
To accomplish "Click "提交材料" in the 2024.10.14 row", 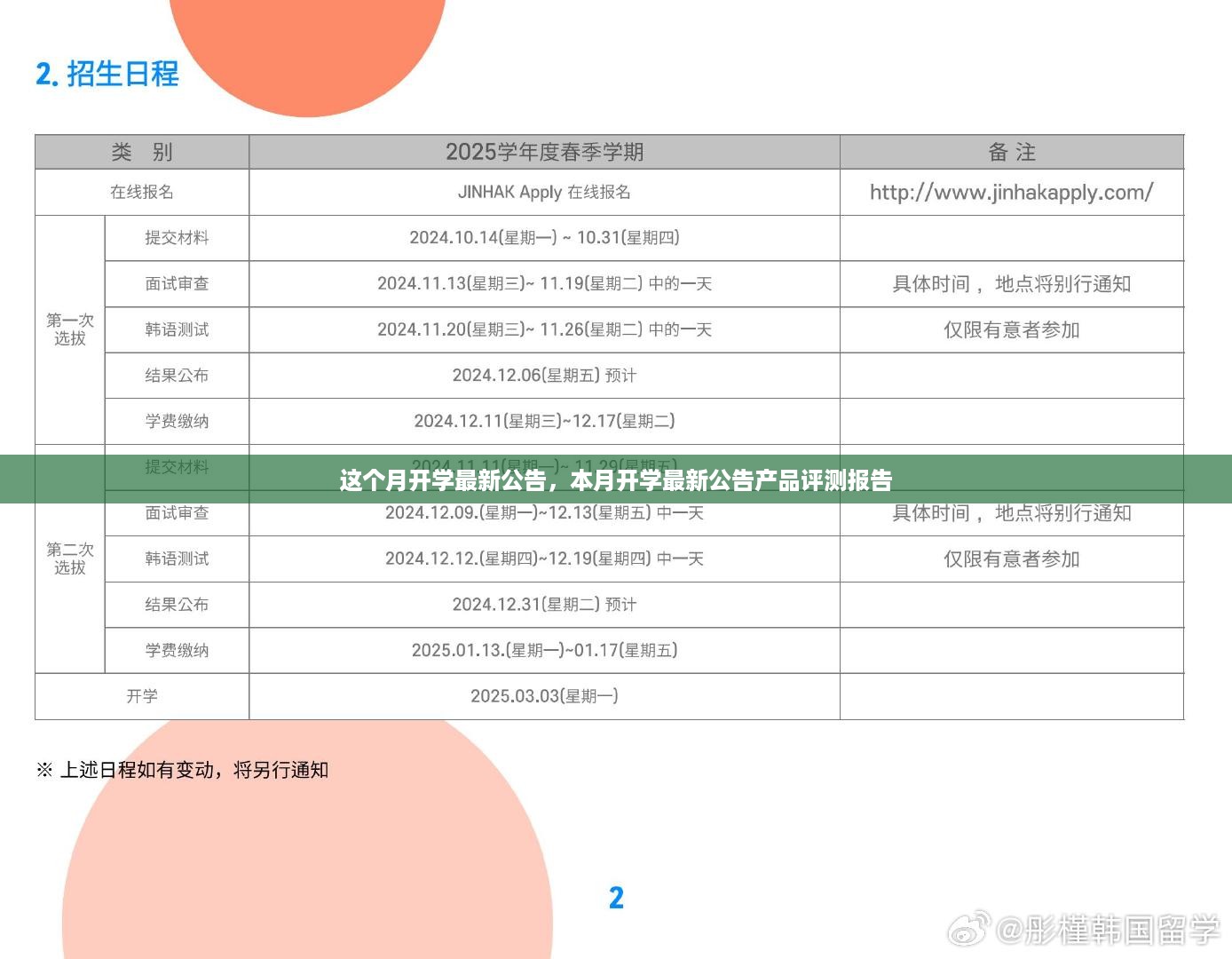I will (x=177, y=238).
